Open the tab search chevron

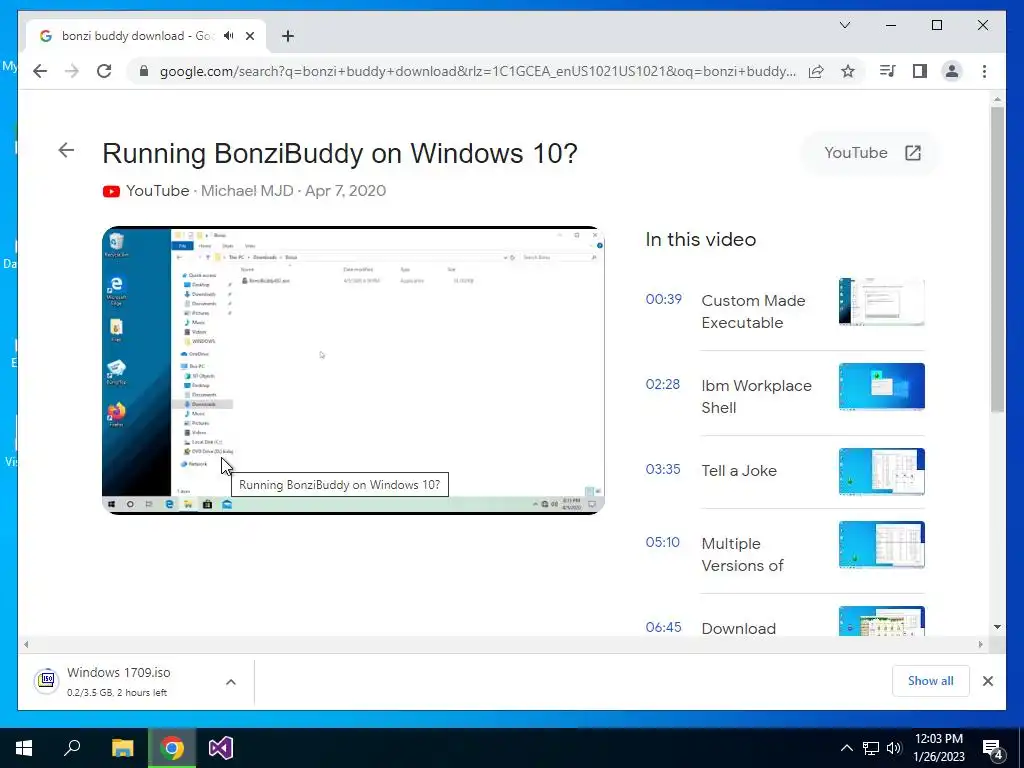[844, 25]
